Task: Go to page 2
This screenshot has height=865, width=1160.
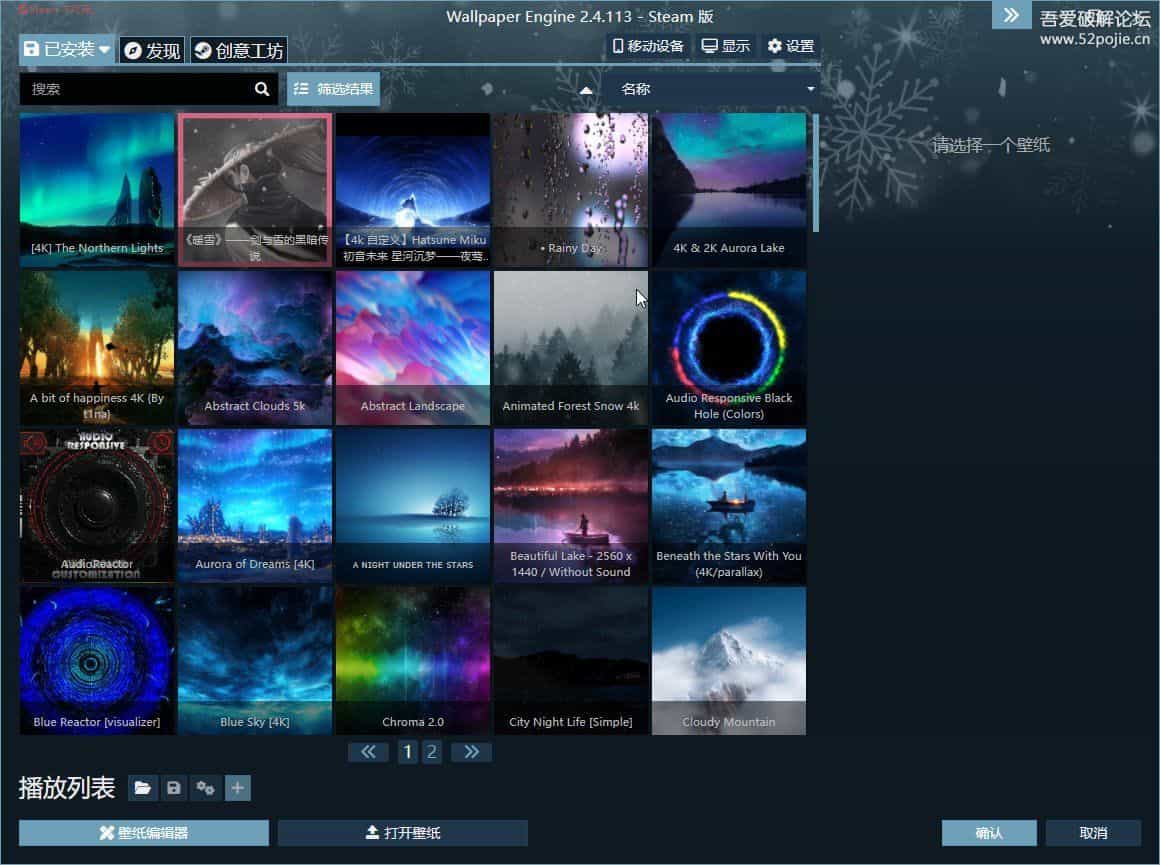Action: point(432,752)
